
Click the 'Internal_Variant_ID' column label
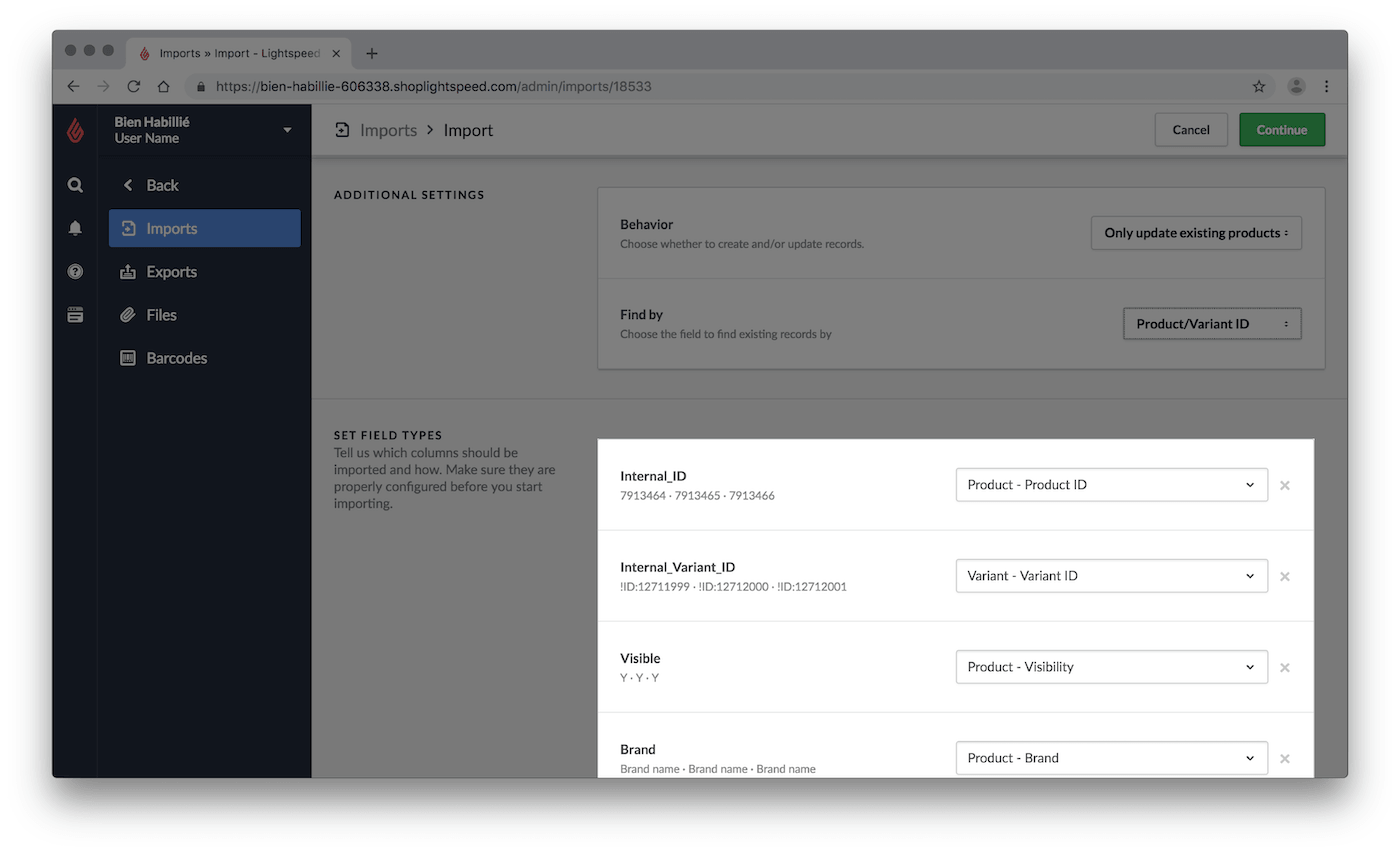(678, 567)
